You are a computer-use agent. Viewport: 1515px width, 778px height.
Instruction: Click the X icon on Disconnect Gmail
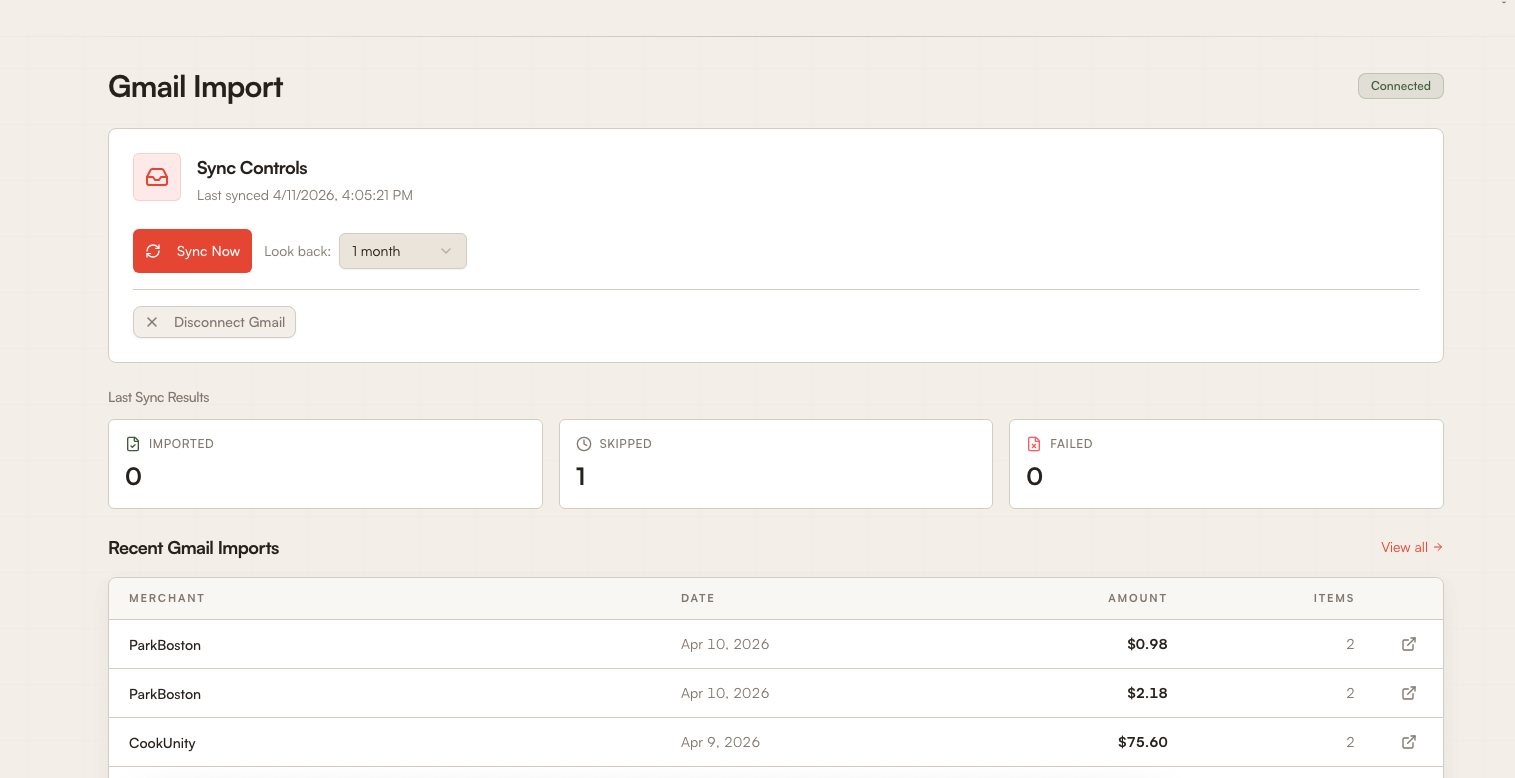152,322
